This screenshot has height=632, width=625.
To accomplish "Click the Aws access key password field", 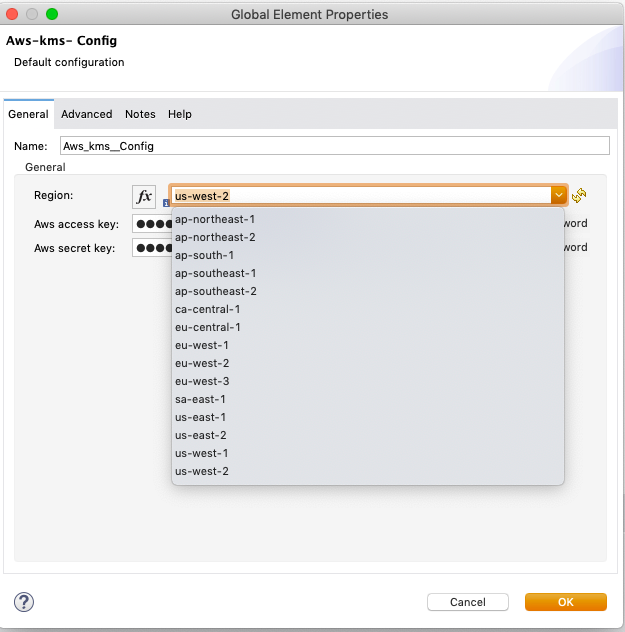I will coord(152,224).
